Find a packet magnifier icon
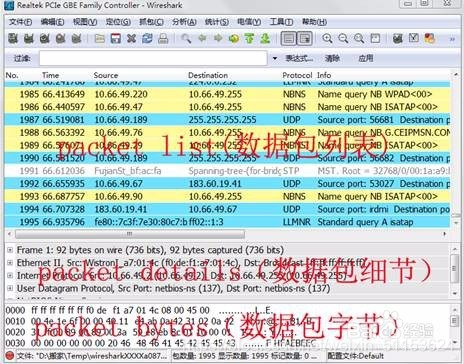This screenshot has width=464, height=364. (186, 39)
